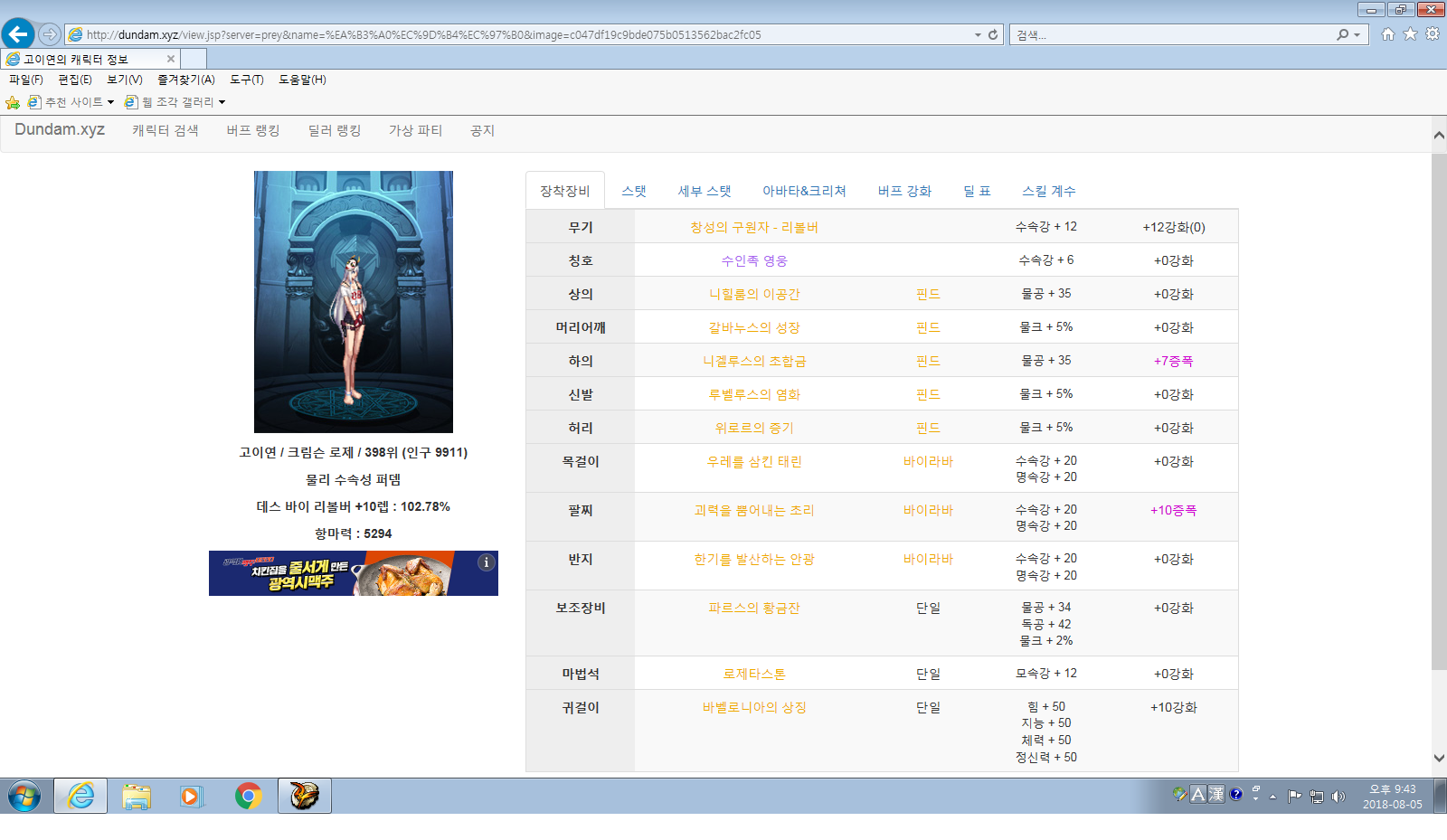Click the Refresh page icon

[993, 34]
